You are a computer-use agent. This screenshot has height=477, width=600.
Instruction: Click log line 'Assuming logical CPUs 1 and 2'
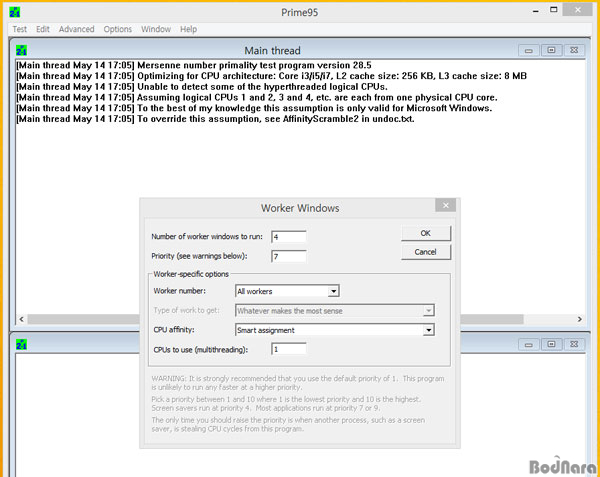[257, 97]
